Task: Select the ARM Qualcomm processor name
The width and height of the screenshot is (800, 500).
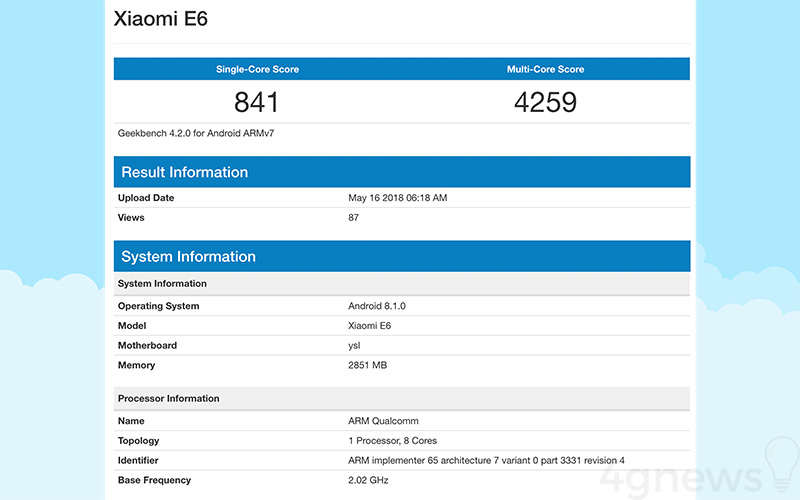Action: (383, 421)
